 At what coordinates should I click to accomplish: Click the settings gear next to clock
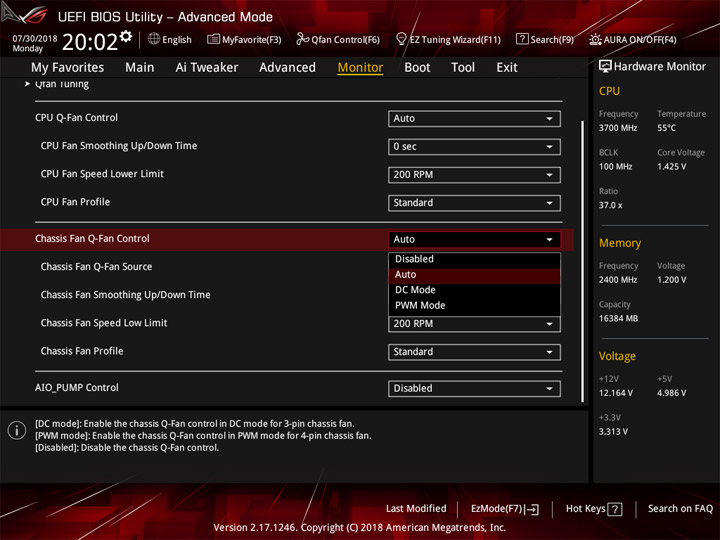126,36
